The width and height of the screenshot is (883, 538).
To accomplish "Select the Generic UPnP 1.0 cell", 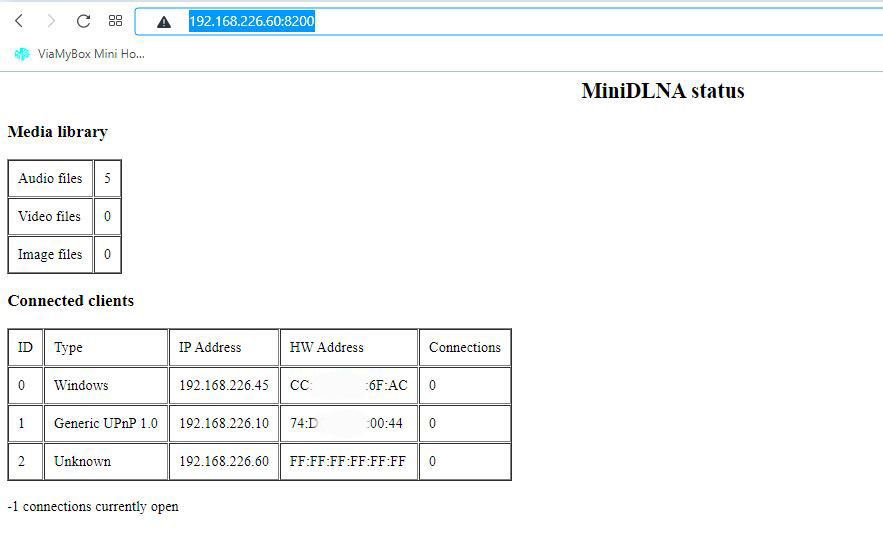I will point(106,424).
